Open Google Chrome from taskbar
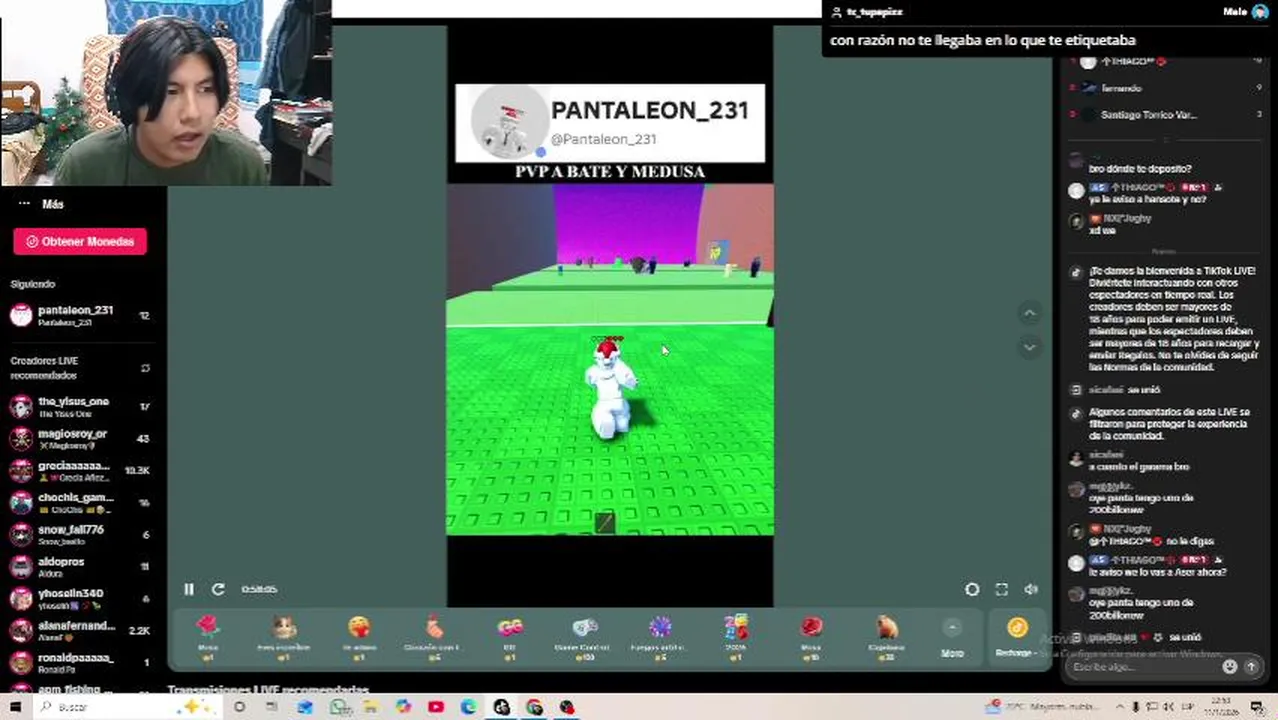Viewport: 1278px width, 720px height. point(534,707)
